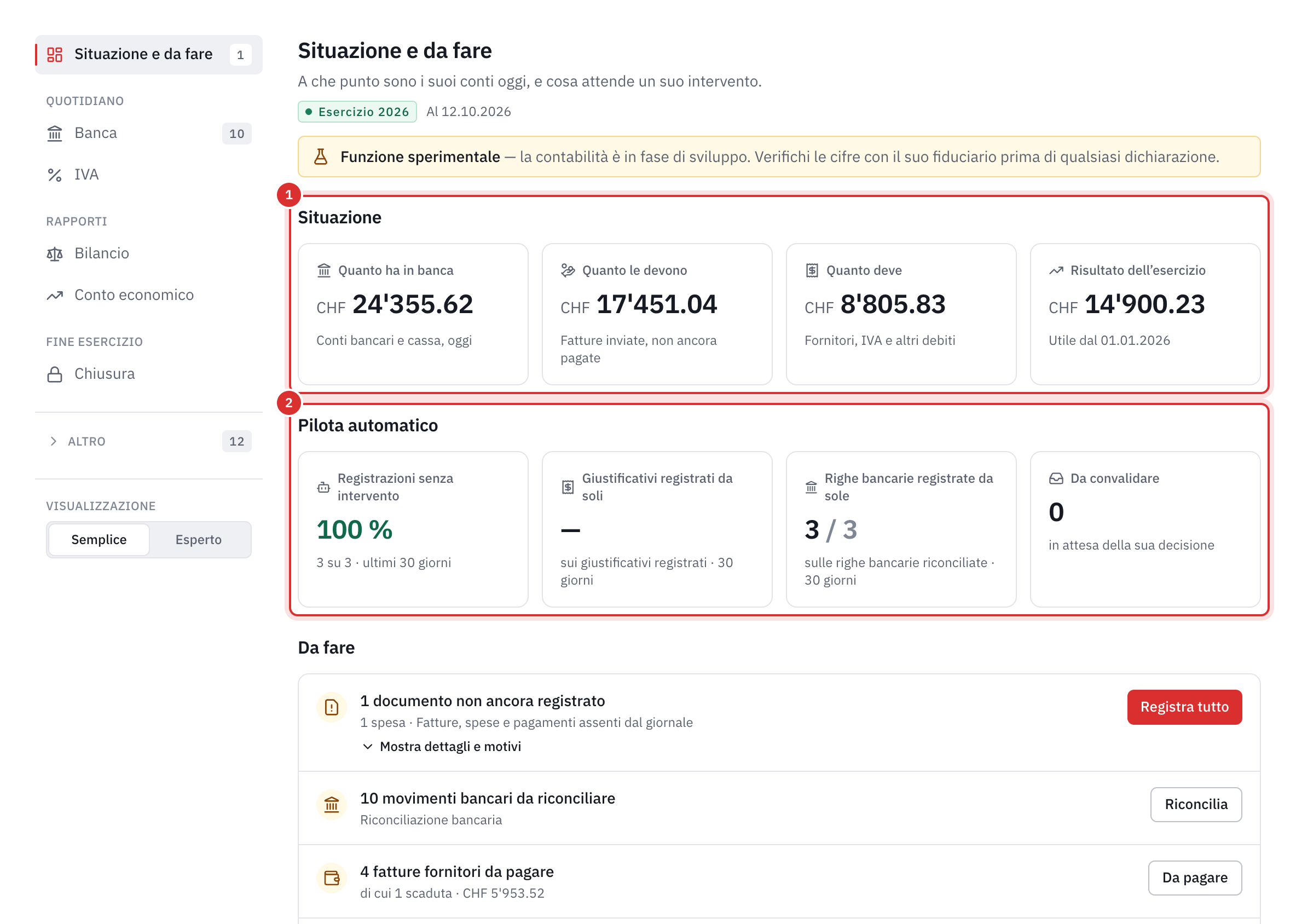Image resolution: width=1296 pixels, height=924 pixels.
Task: Click the amount 24'355.62
Action: click(413, 304)
